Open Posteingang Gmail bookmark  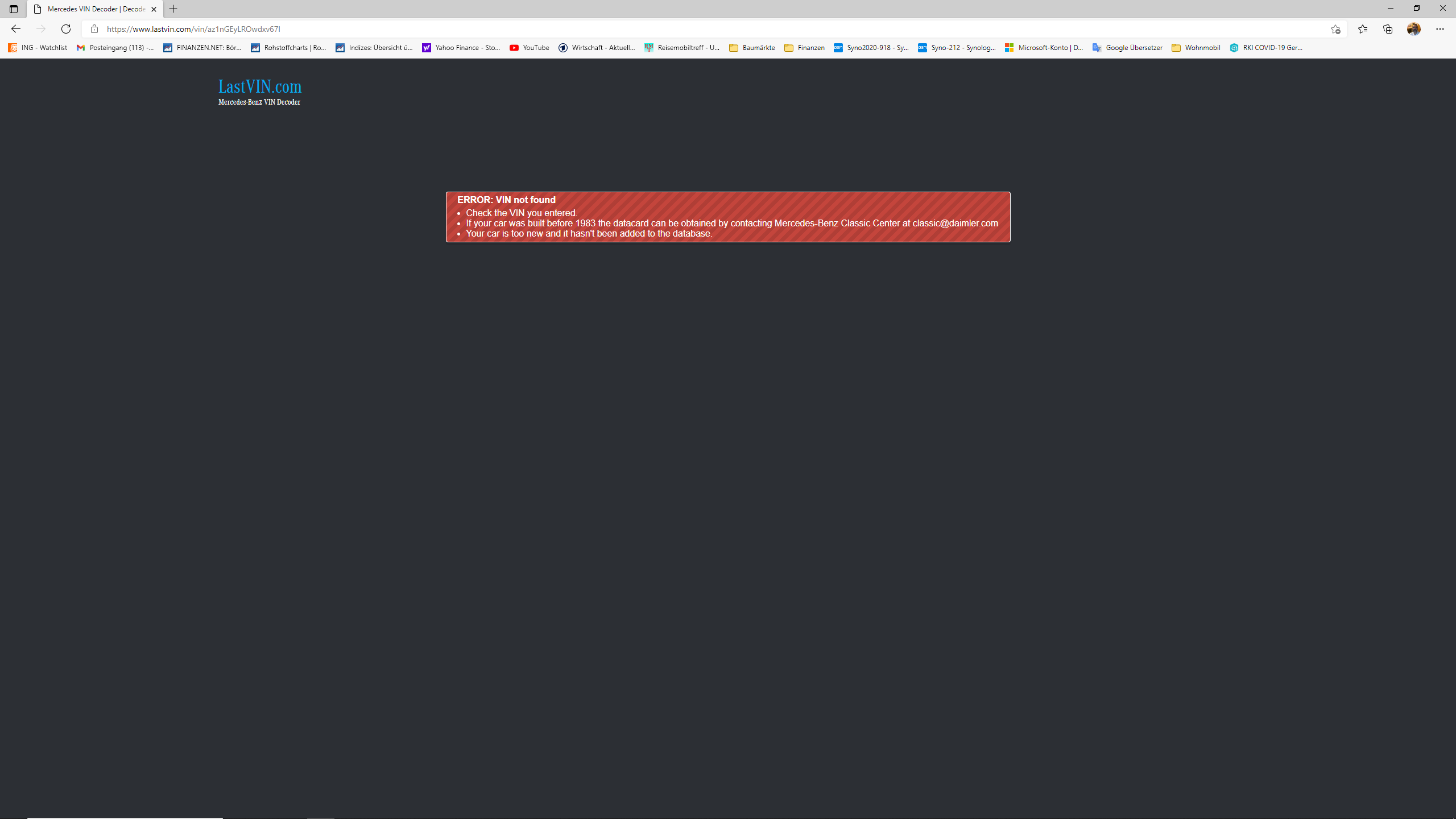pos(115,48)
